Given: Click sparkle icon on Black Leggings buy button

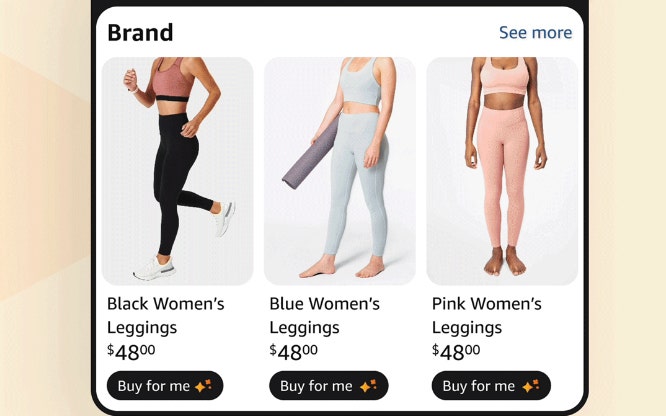Looking at the screenshot, I should tap(203, 386).
